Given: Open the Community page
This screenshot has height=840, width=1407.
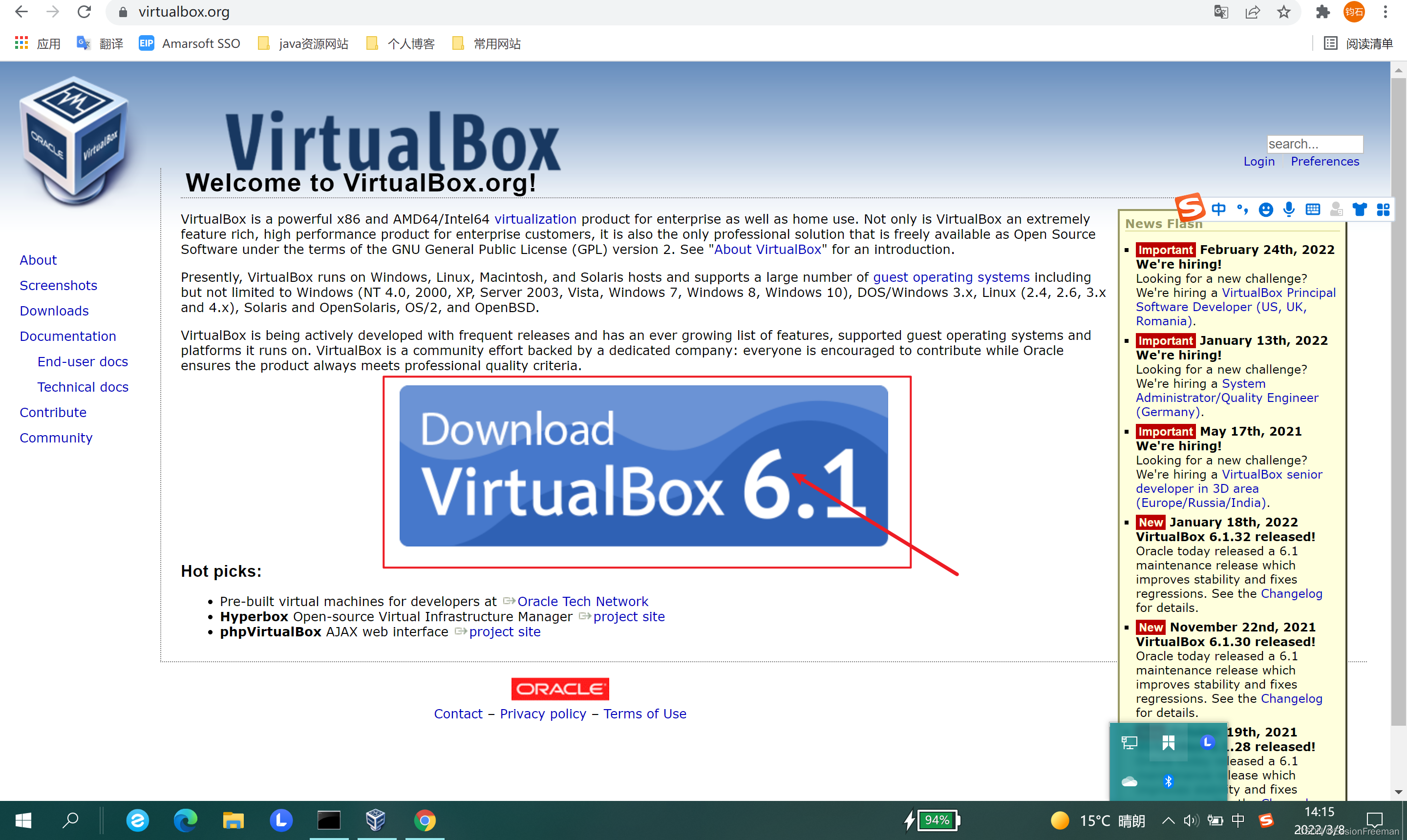Looking at the screenshot, I should [x=56, y=439].
